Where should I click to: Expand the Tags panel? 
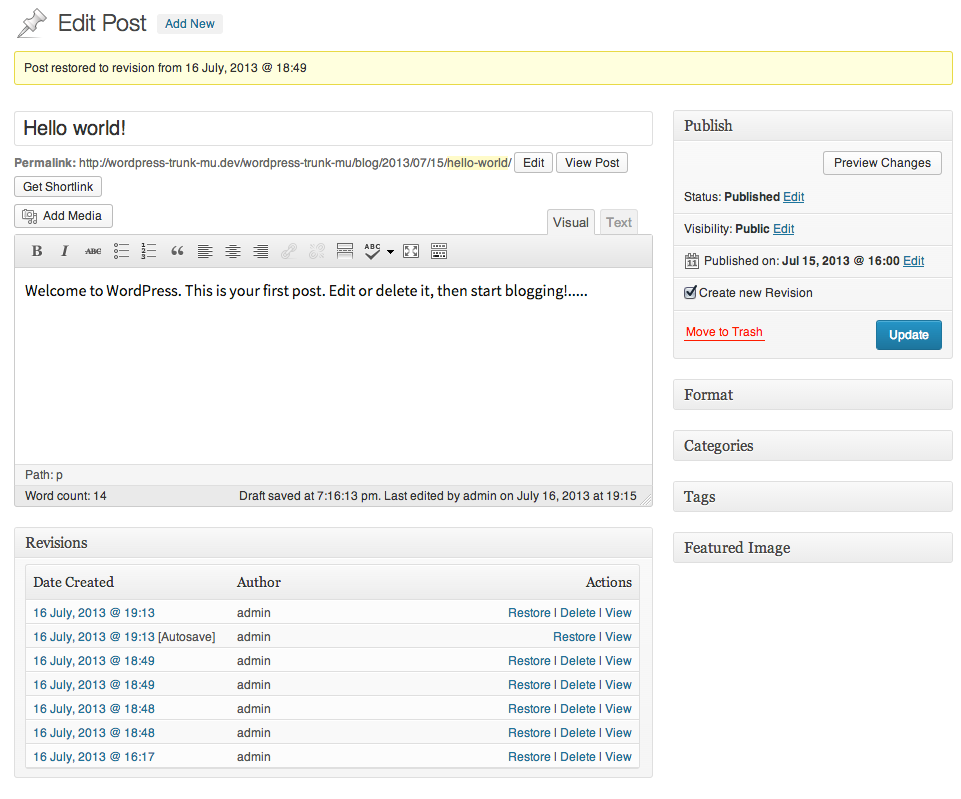pyautogui.click(x=813, y=496)
